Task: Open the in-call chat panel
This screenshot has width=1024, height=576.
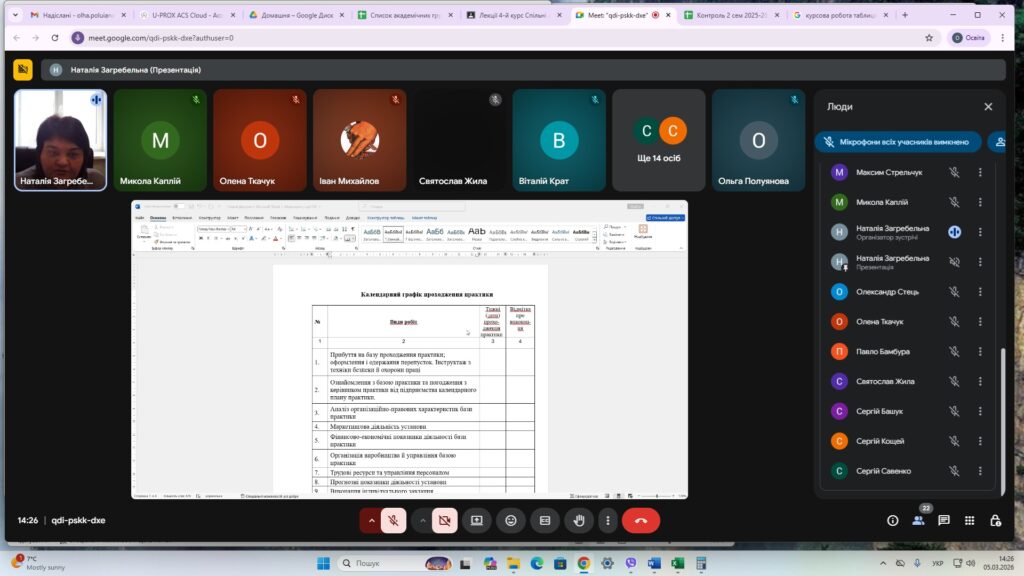Action: click(943, 520)
